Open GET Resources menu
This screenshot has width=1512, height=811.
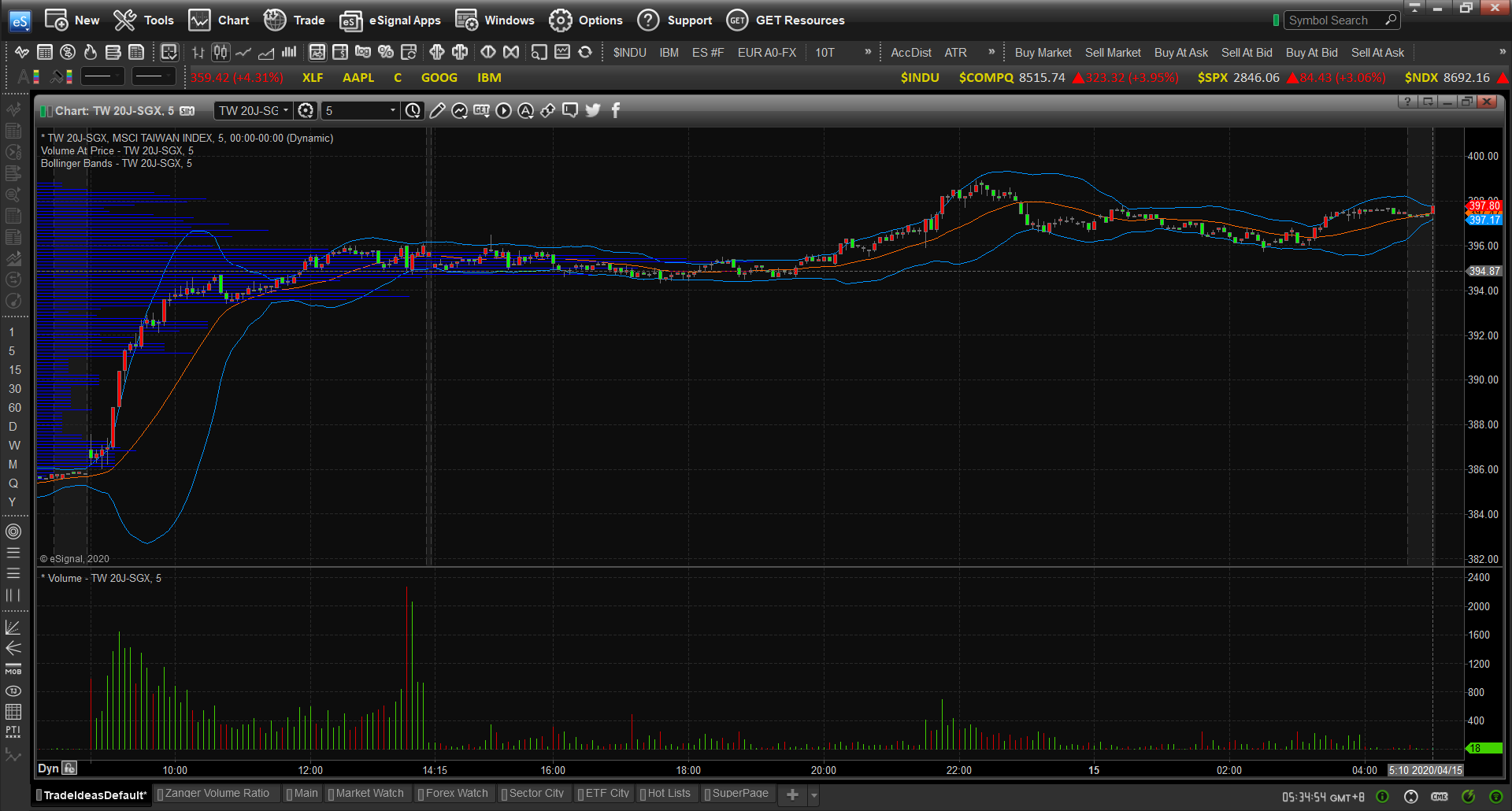(785, 20)
